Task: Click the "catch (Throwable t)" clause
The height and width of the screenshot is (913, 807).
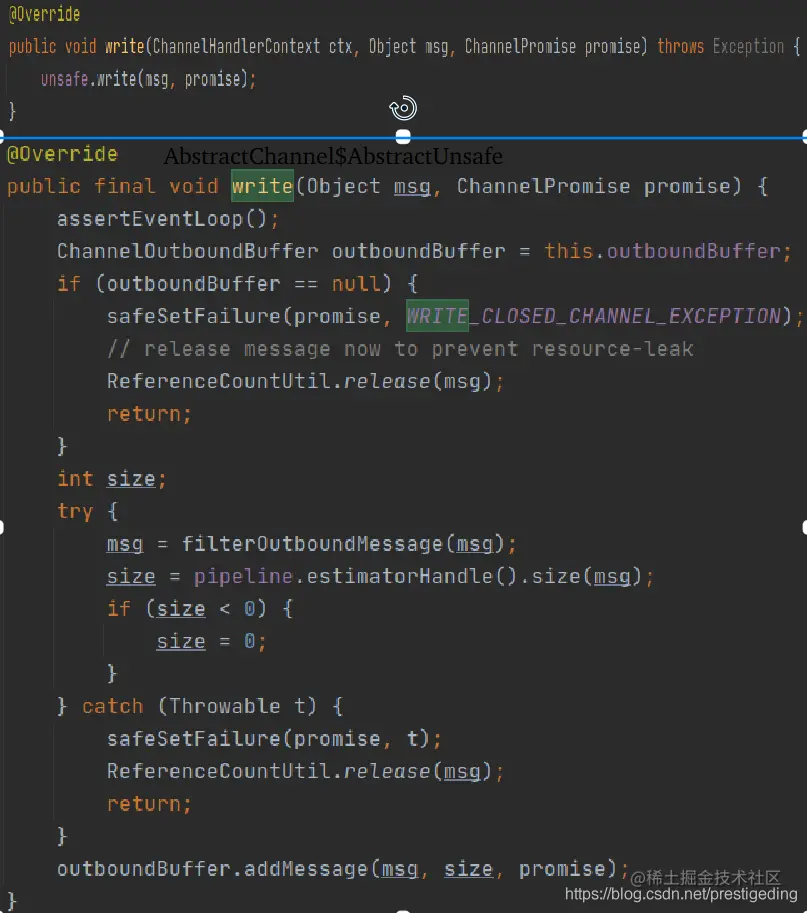Action: [200, 706]
